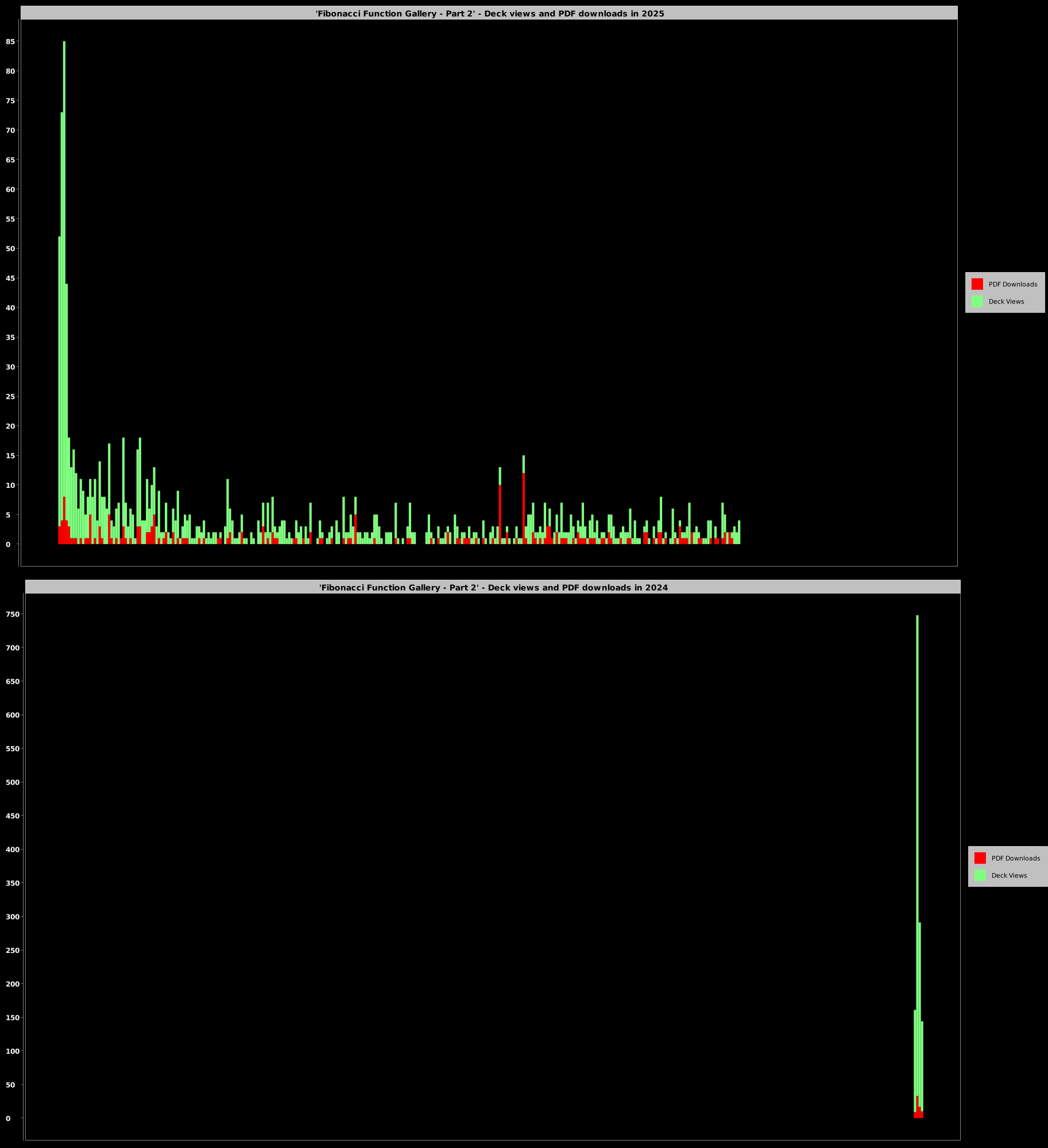Click the green Deck Views swatch in 2025 legend
The width and height of the screenshot is (1048, 1148).
[x=977, y=301]
